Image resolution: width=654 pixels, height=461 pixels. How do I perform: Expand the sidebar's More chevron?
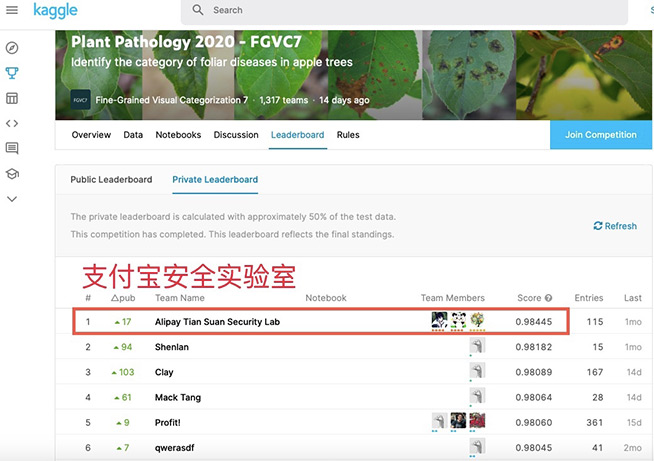coord(12,199)
